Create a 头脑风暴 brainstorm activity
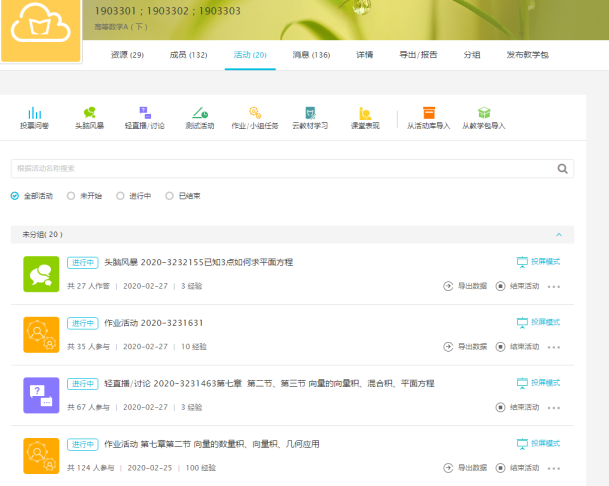This screenshot has height=486, width=609. [89, 114]
